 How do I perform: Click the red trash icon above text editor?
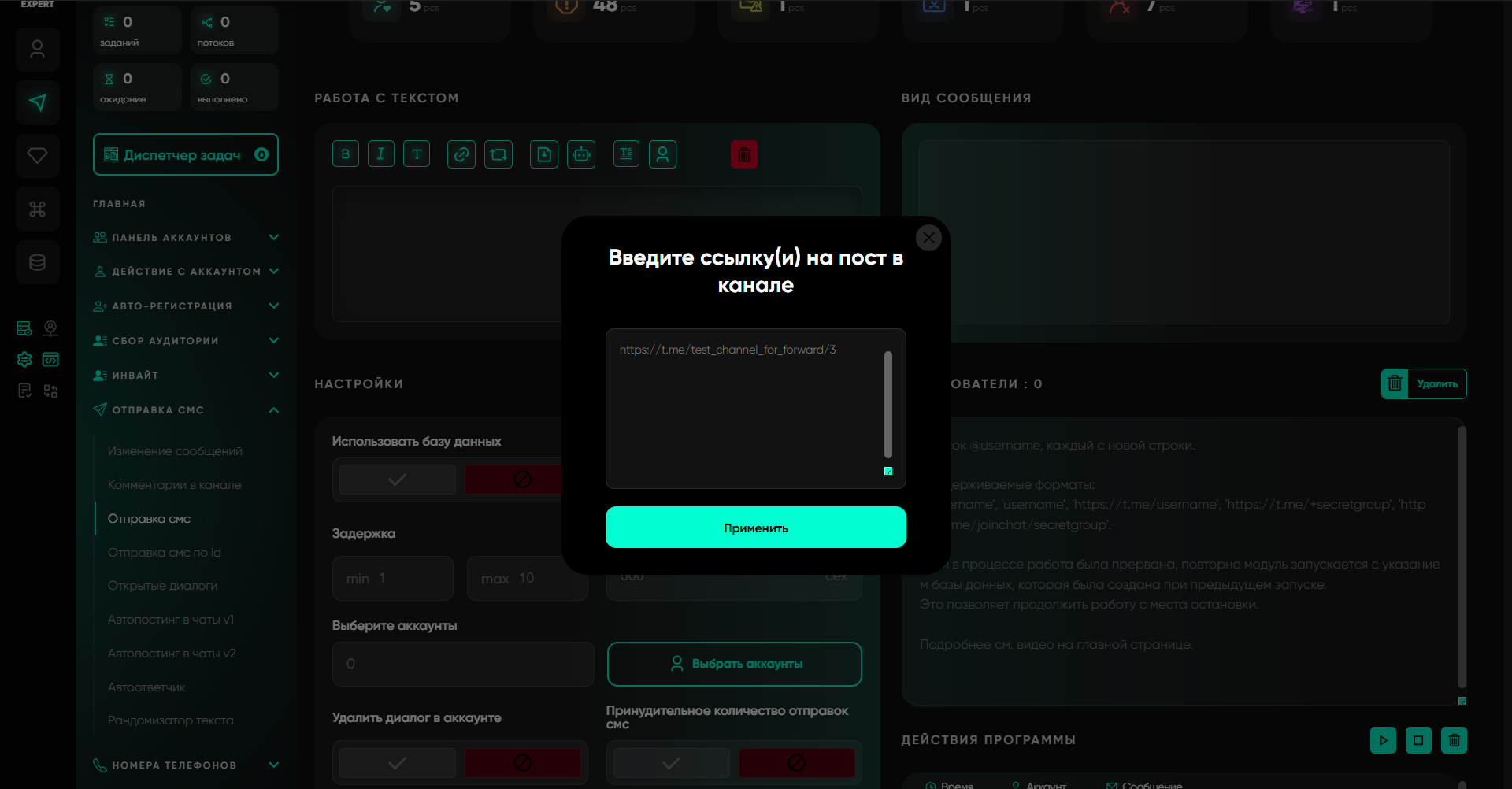743,154
